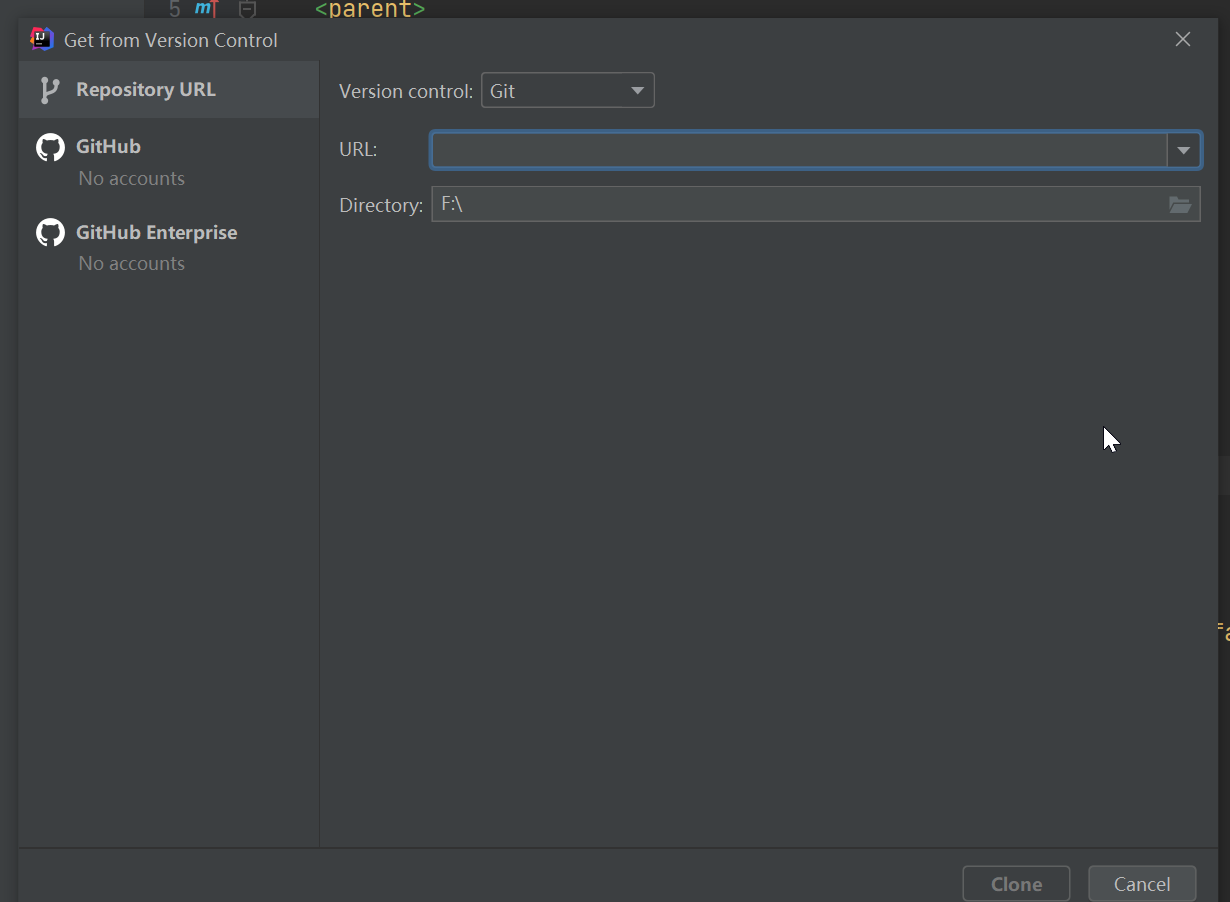The width and height of the screenshot is (1230, 902).
Task: Click the Clone button
Action: pos(1016,884)
